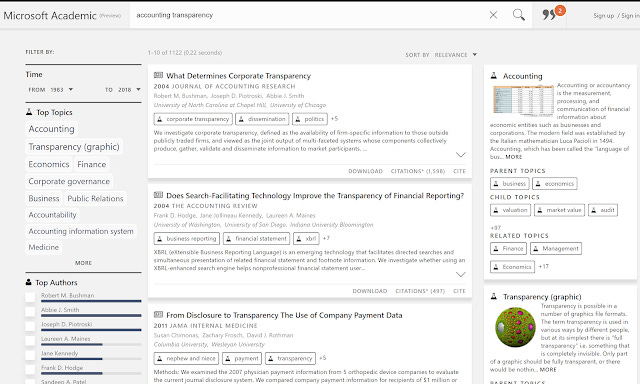Screen dimensions: 640x384
Task: Open the Finance related topic tag
Action: tap(508, 249)
